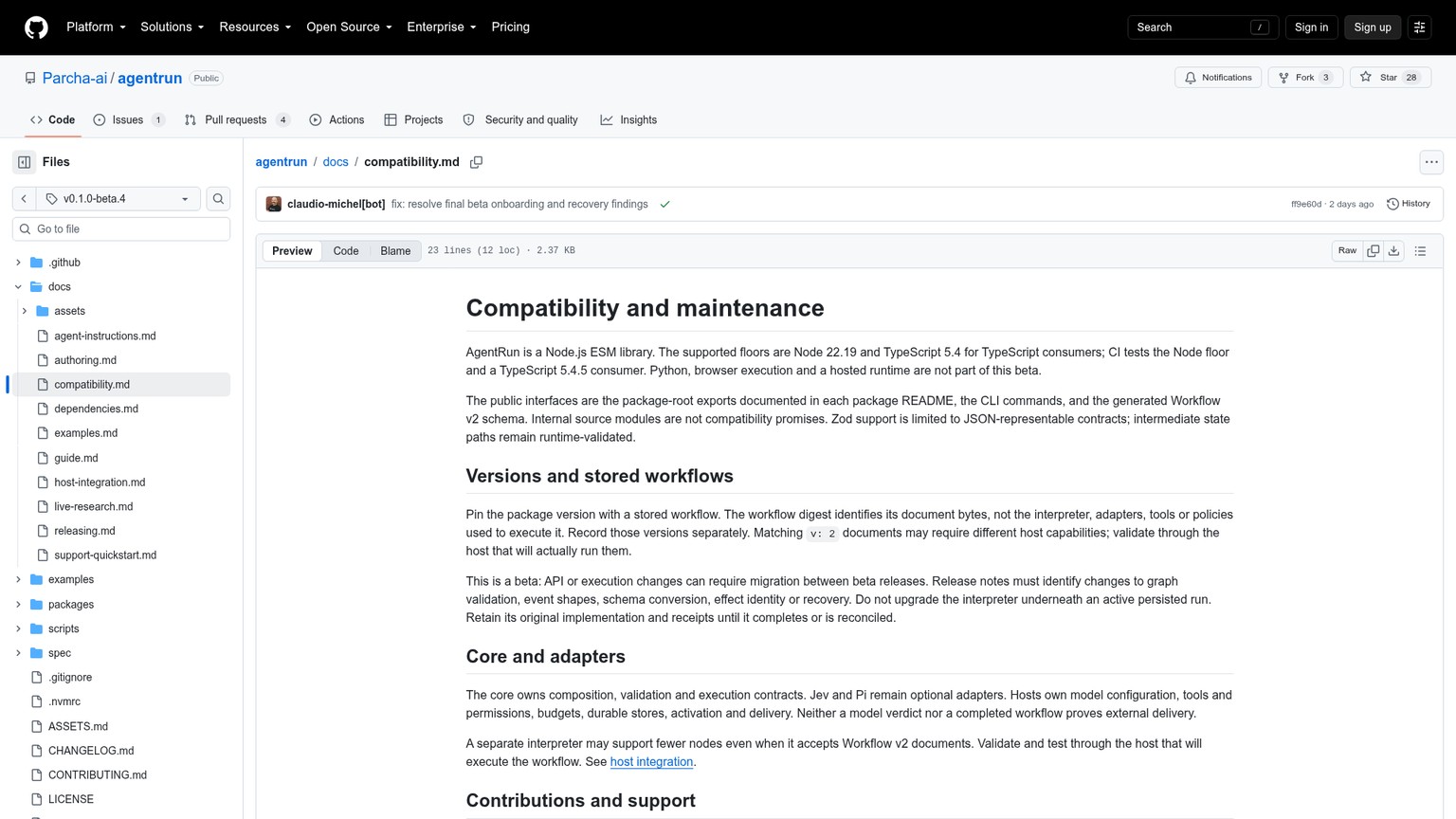Screen dimensions: 1456x819
Task: Open the agentrun repository title link
Action: click(x=150, y=79)
